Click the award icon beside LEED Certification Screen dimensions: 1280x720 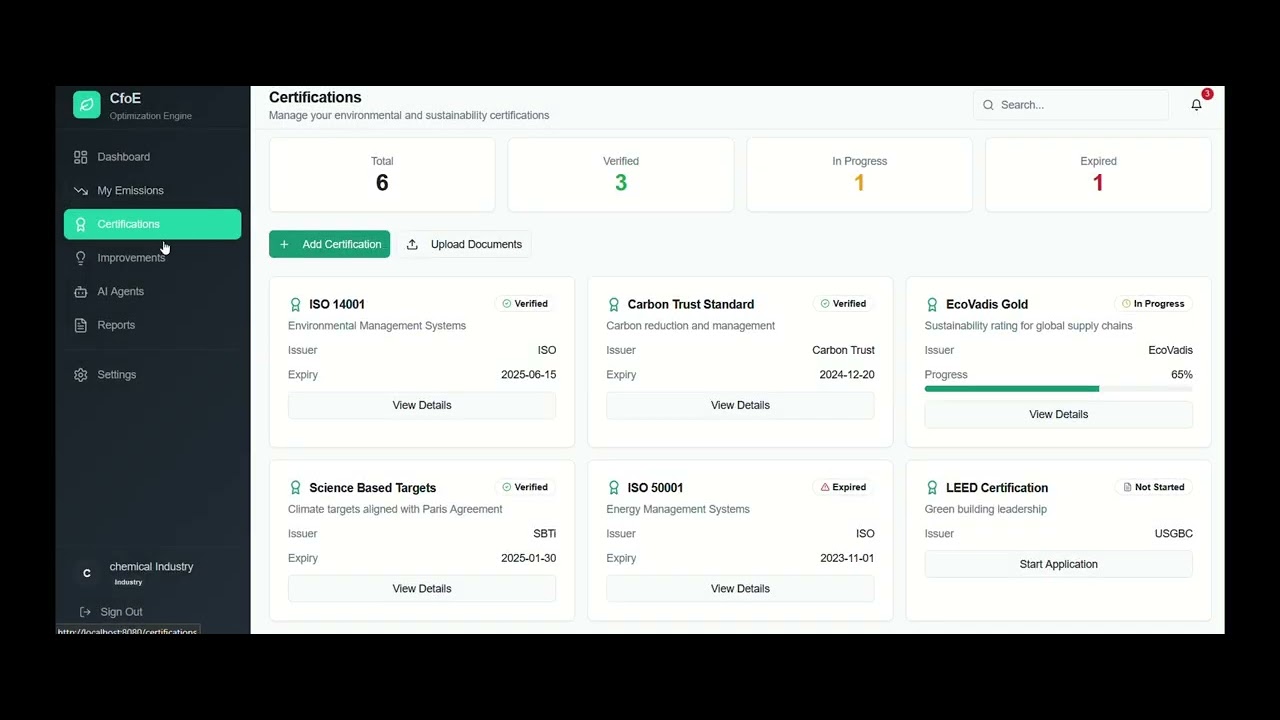click(x=932, y=488)
